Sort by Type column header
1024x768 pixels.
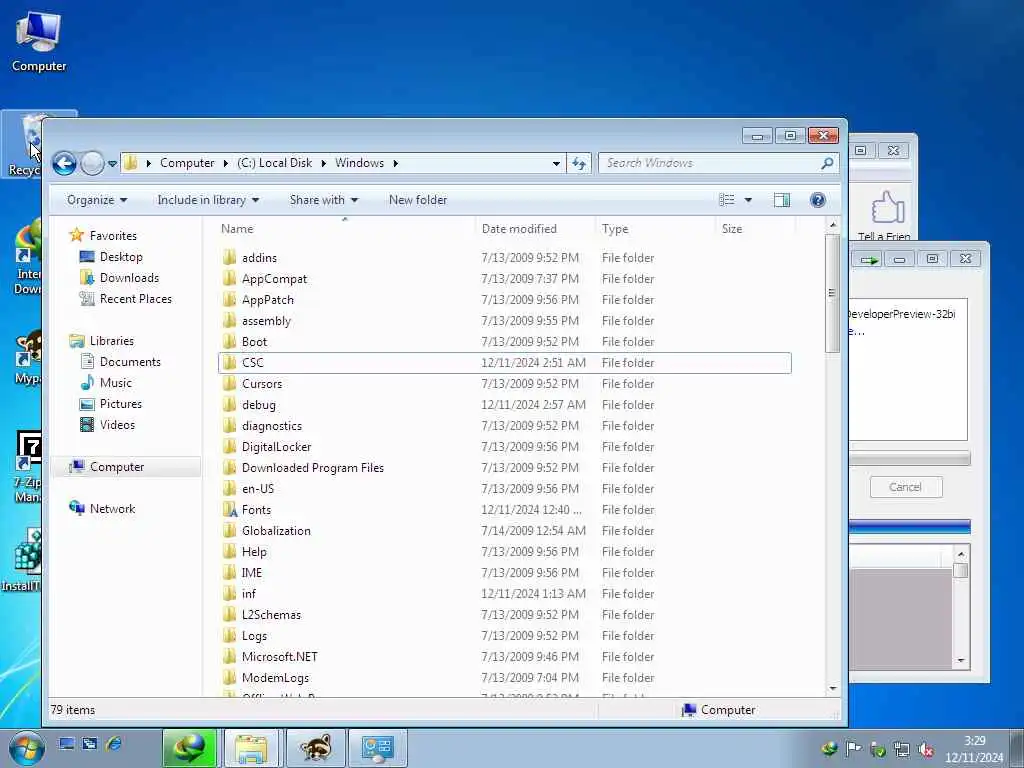tap(615, 229)
